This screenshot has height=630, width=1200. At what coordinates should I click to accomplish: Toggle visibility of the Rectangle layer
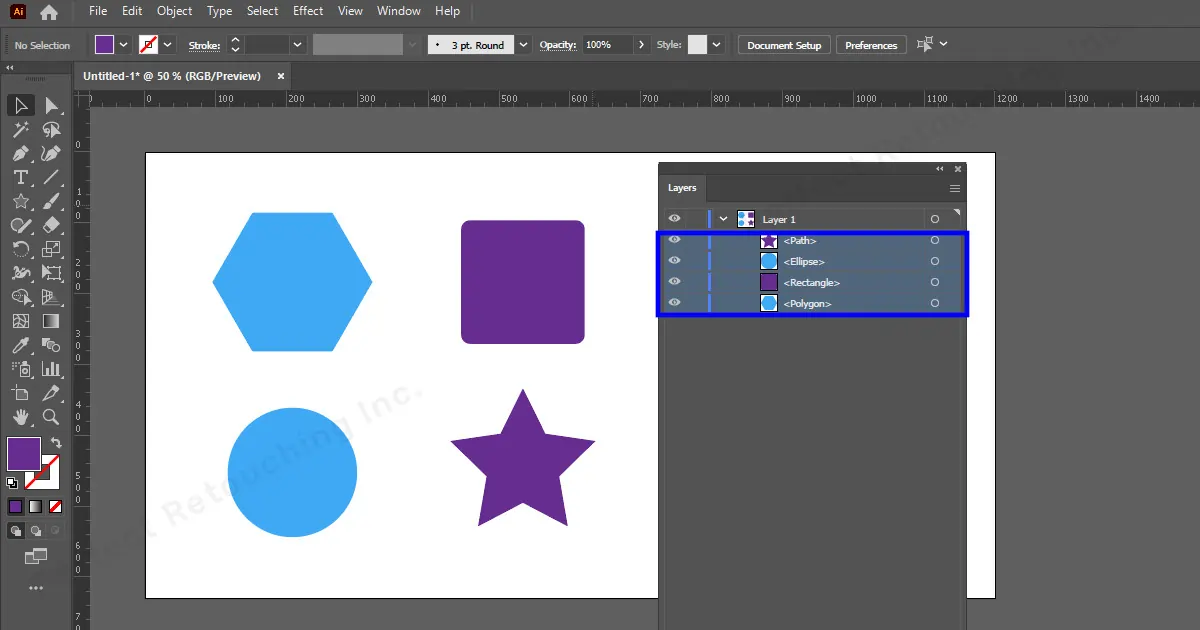pos(674,282)
